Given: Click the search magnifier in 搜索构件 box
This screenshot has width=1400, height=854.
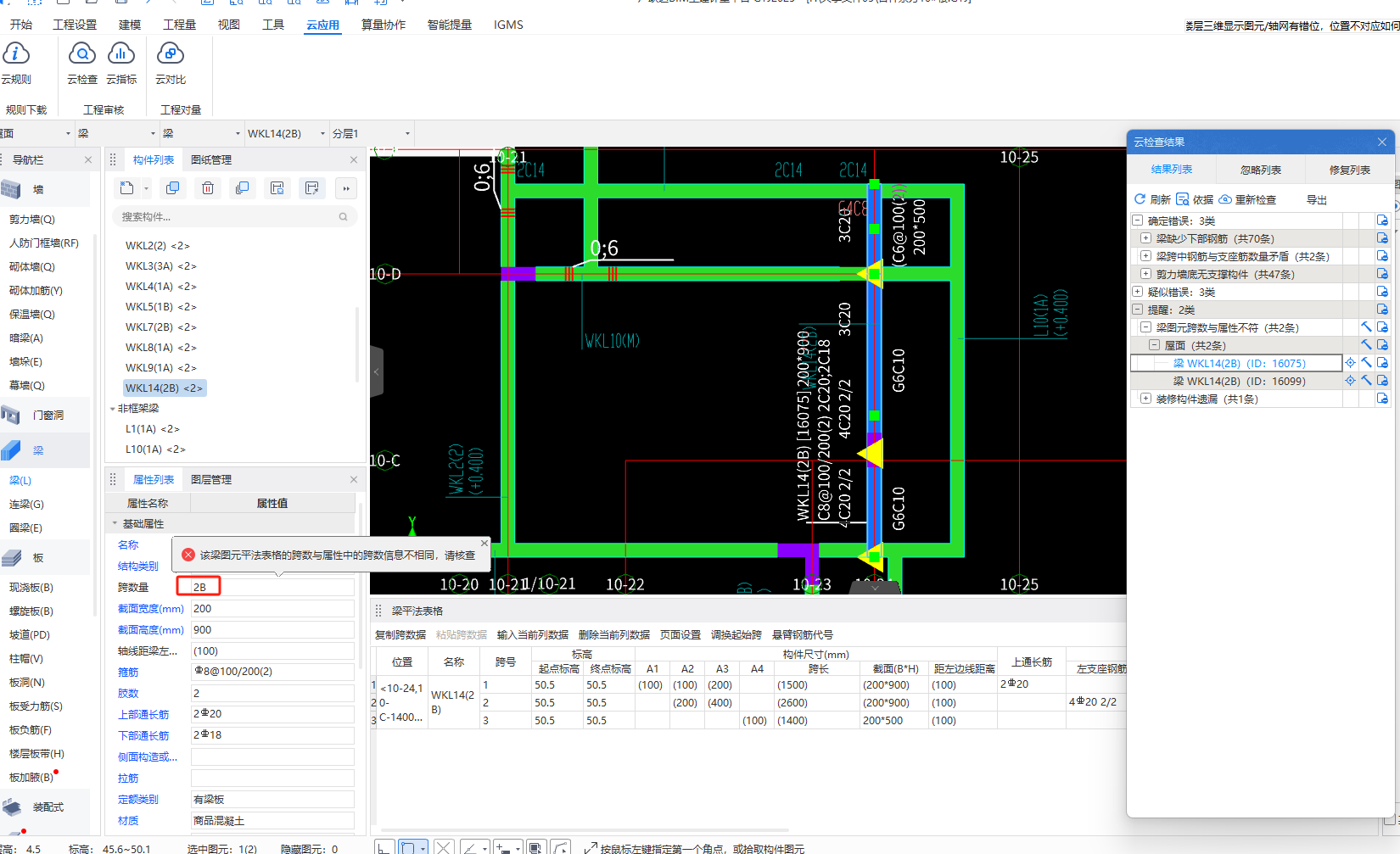Looking at the screenshot, I should tap(343, 217).
